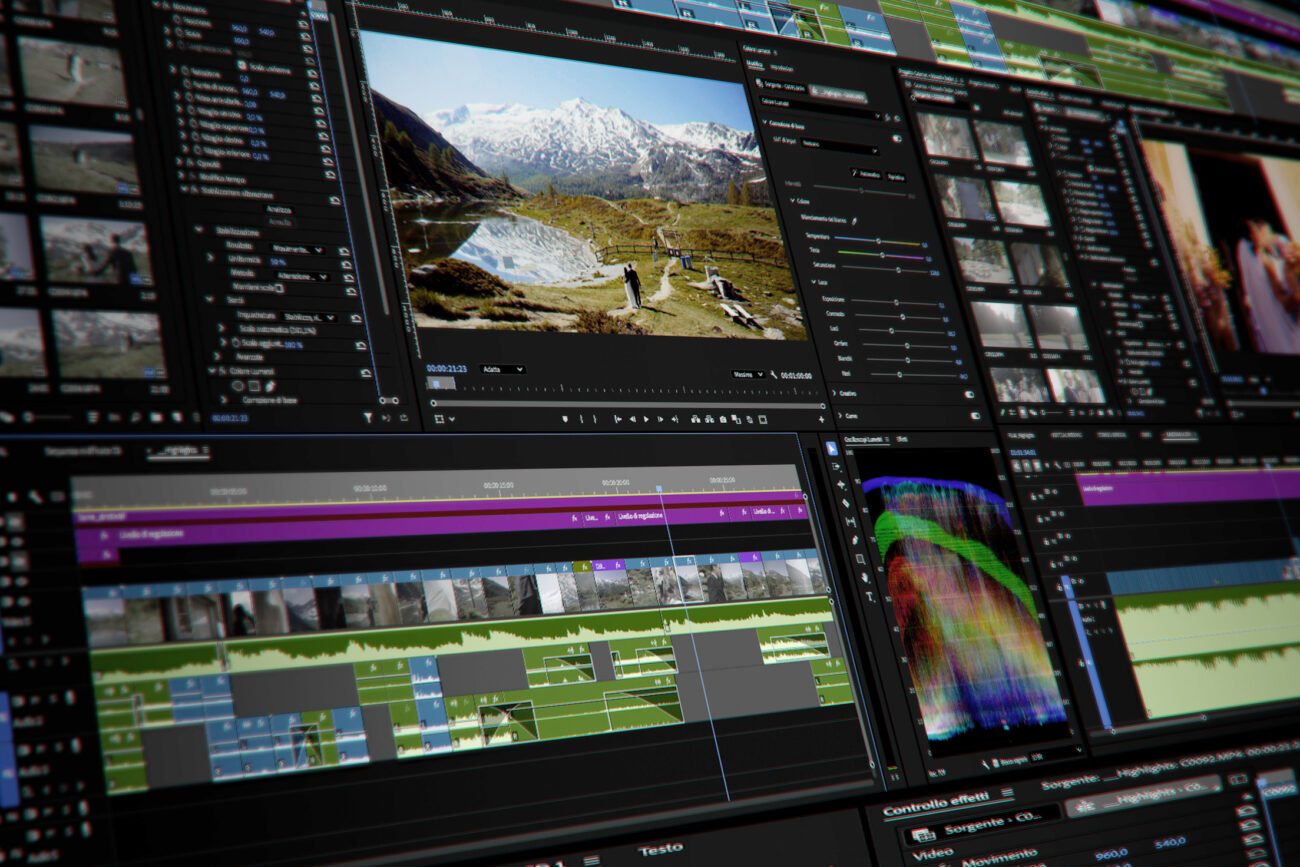
Task: Select the Razor tool in the toolbar
Action: pyautogui.click(x=847, y=503)
